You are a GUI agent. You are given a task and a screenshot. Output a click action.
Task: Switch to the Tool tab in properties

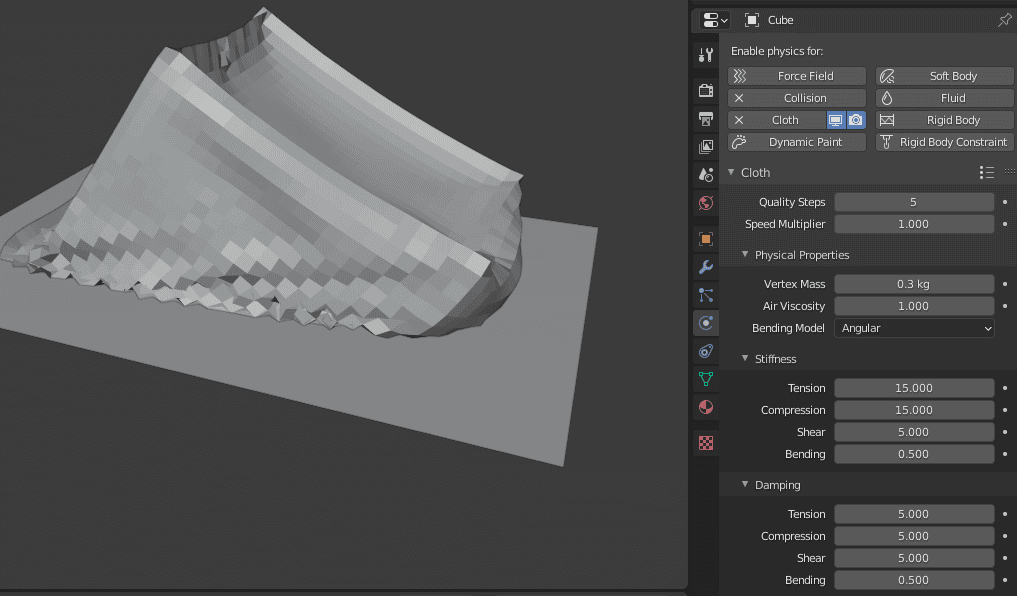(x=705, y=55)
